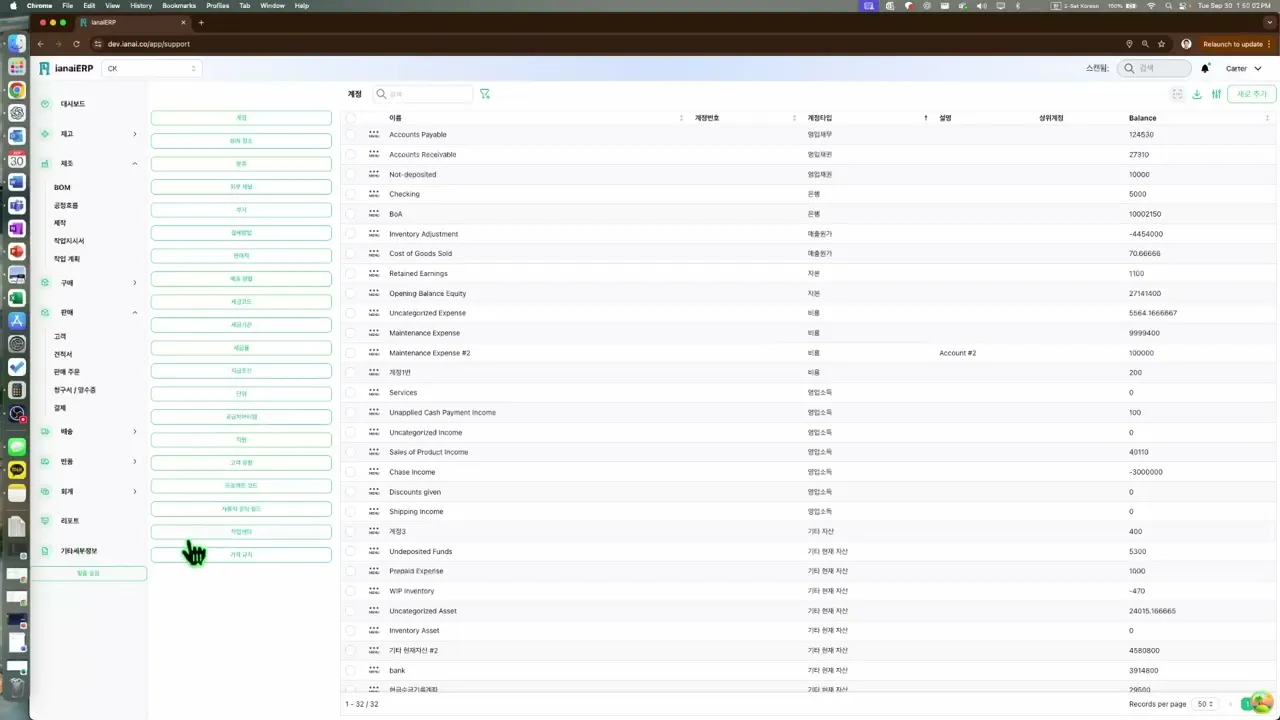This screenshot has height=720, width=1280.
Task: Check the Accounts Receivable row checkbox
Action: (351, 154)
